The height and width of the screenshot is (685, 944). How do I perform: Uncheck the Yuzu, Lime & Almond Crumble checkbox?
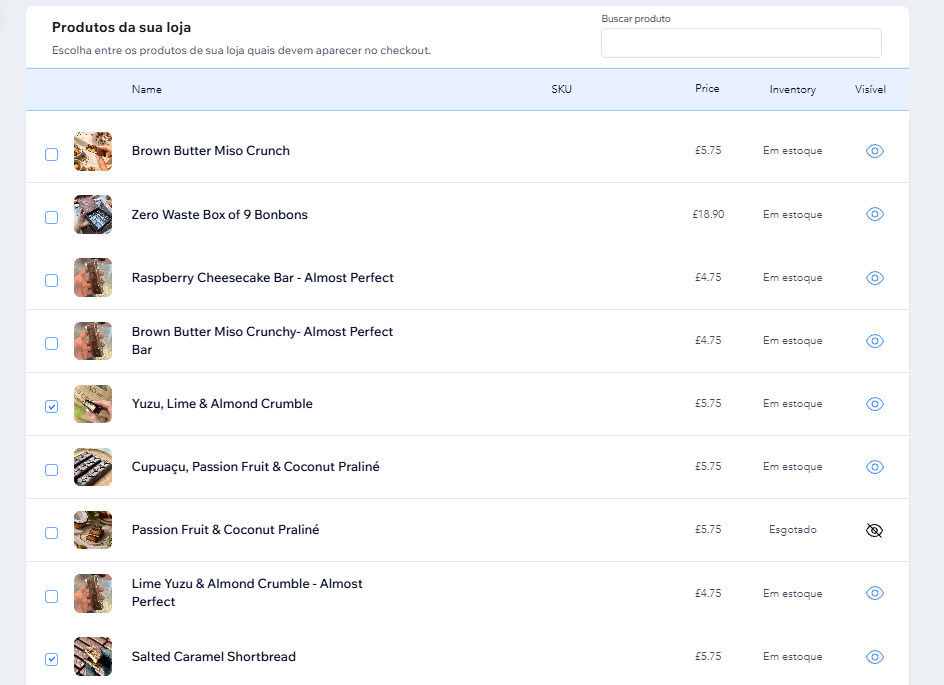pos(52,407)
